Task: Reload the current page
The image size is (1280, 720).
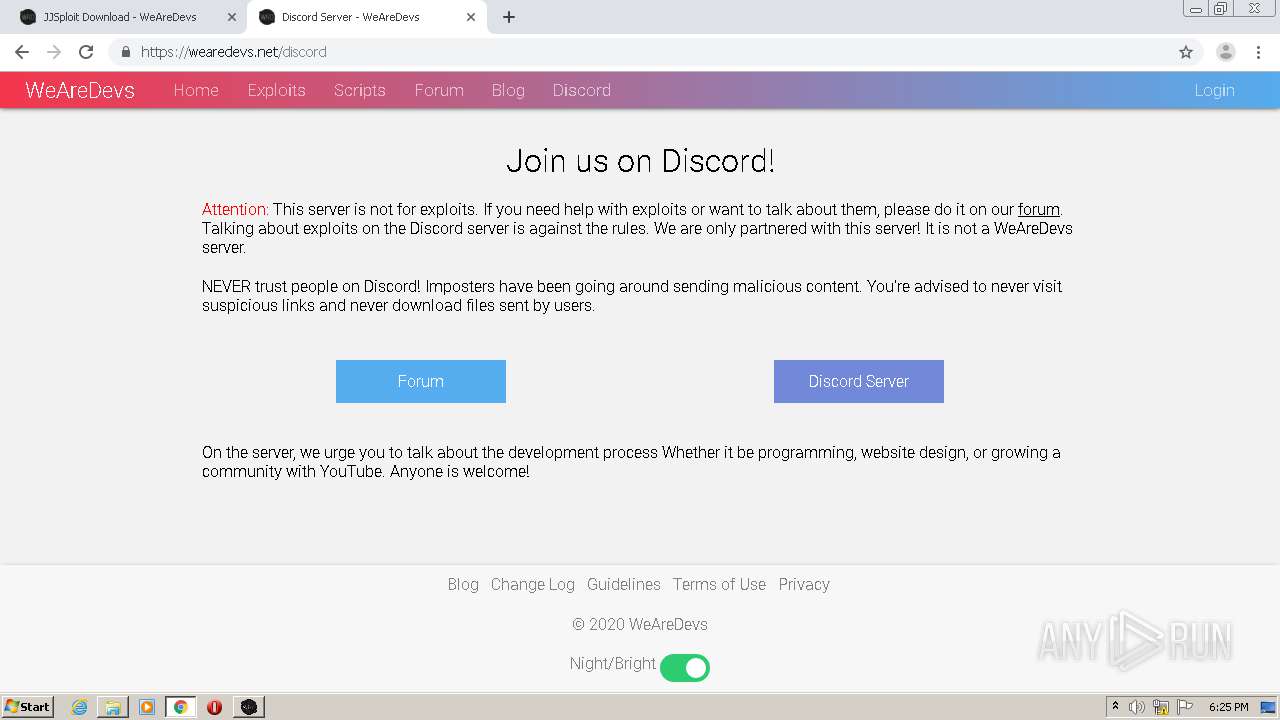Action: pyautogui.click(x=86, y=52)
